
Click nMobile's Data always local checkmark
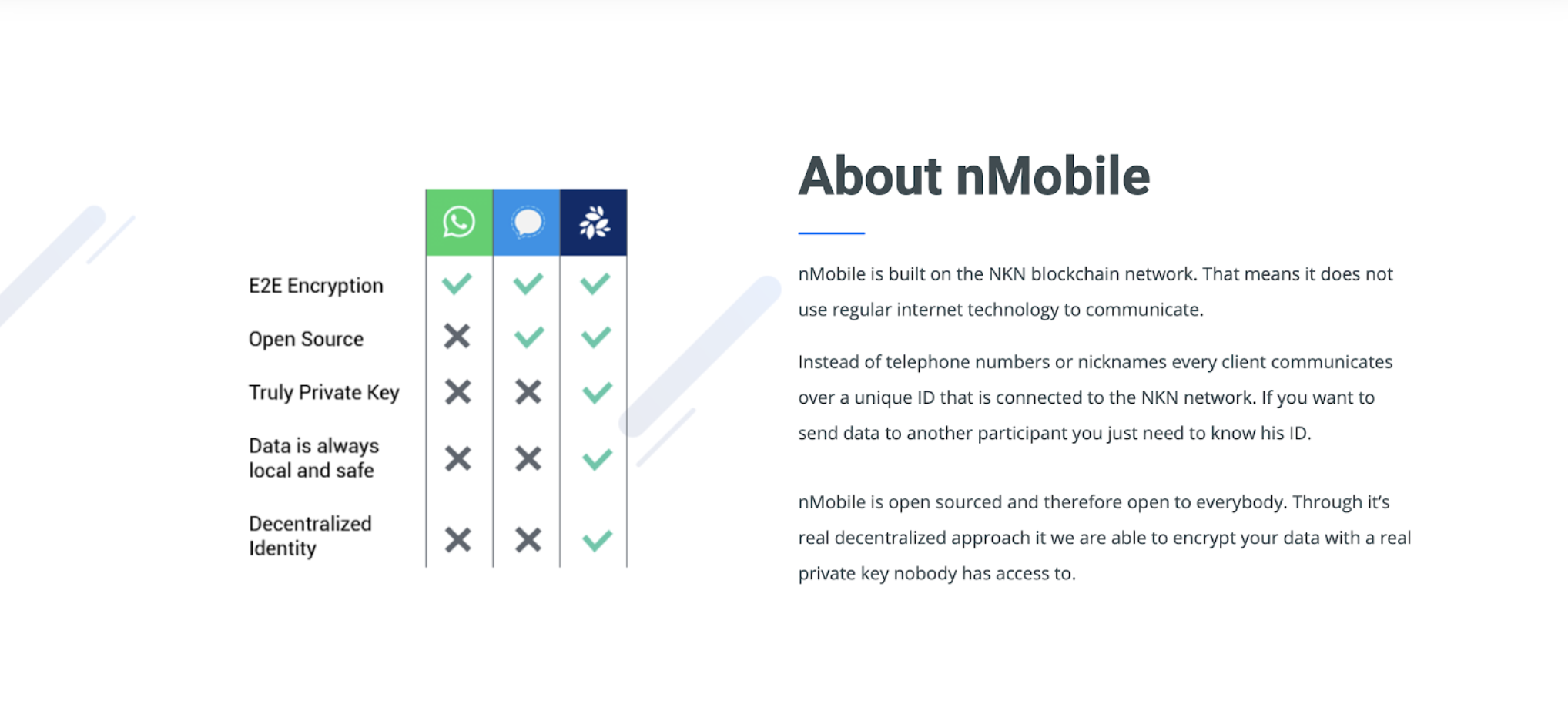coord(597,460)
